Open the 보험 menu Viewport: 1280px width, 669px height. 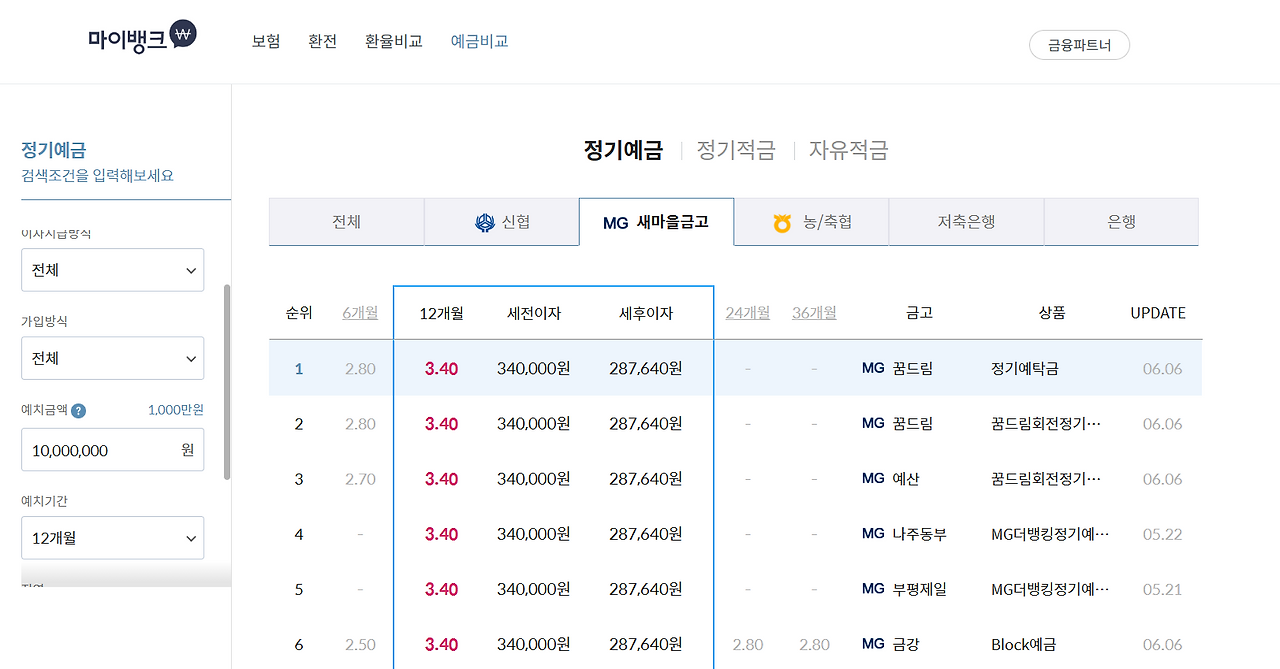click(x=266, y=41)
